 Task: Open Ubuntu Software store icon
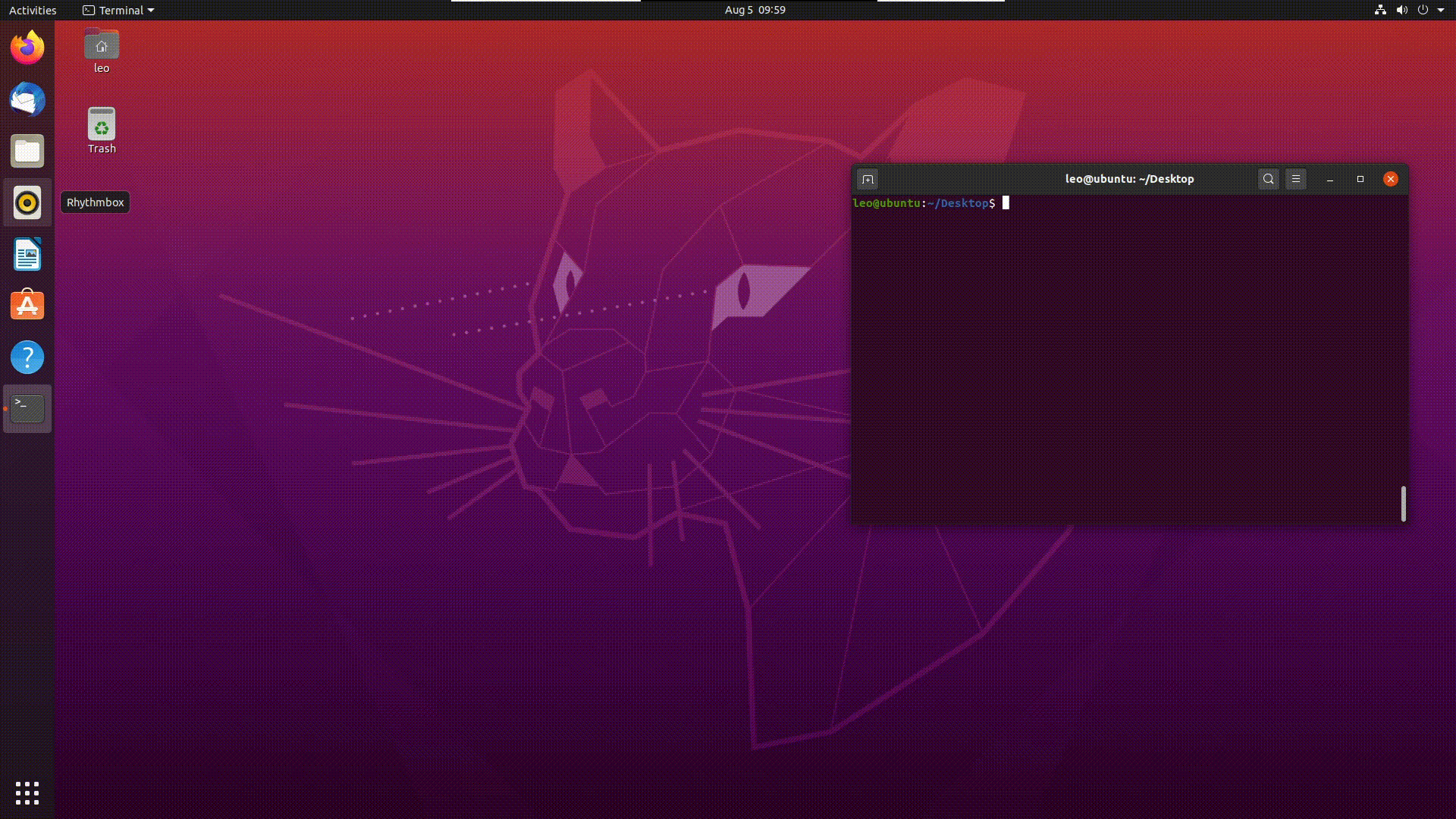27,306
